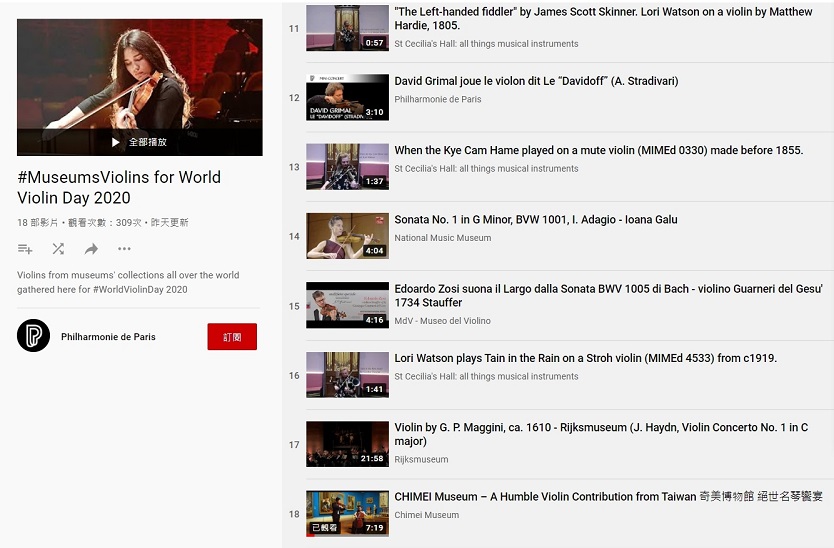Open Kye Cam Hame mute violin title
834x548 pixels.
(598, 150)
